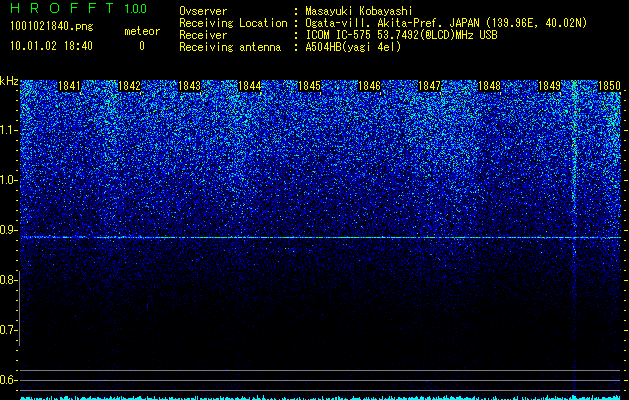Click the meteor label
The image size is (629, 400).
point(142,31)
